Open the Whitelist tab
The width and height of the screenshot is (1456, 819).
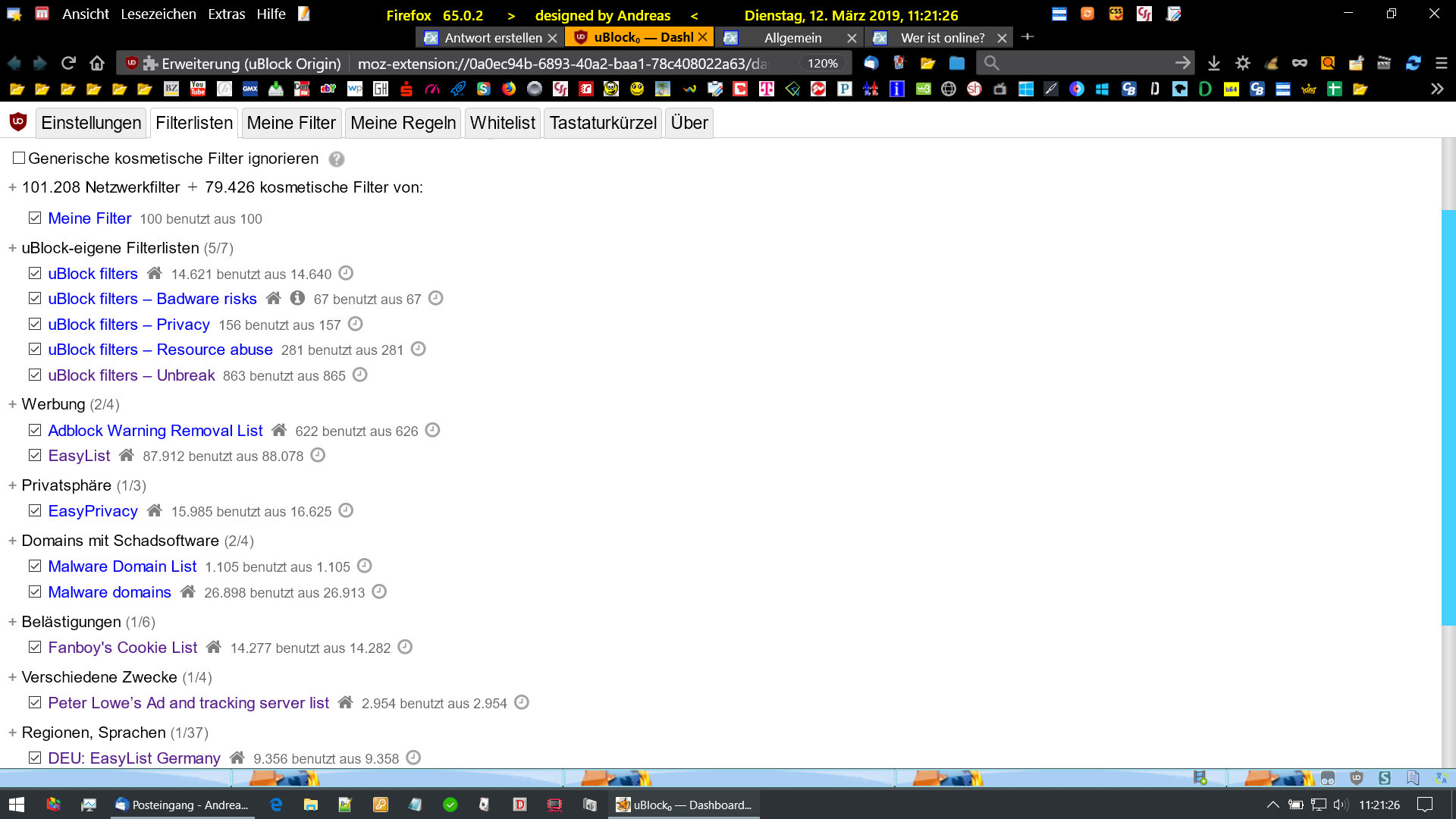click(502, 123)
